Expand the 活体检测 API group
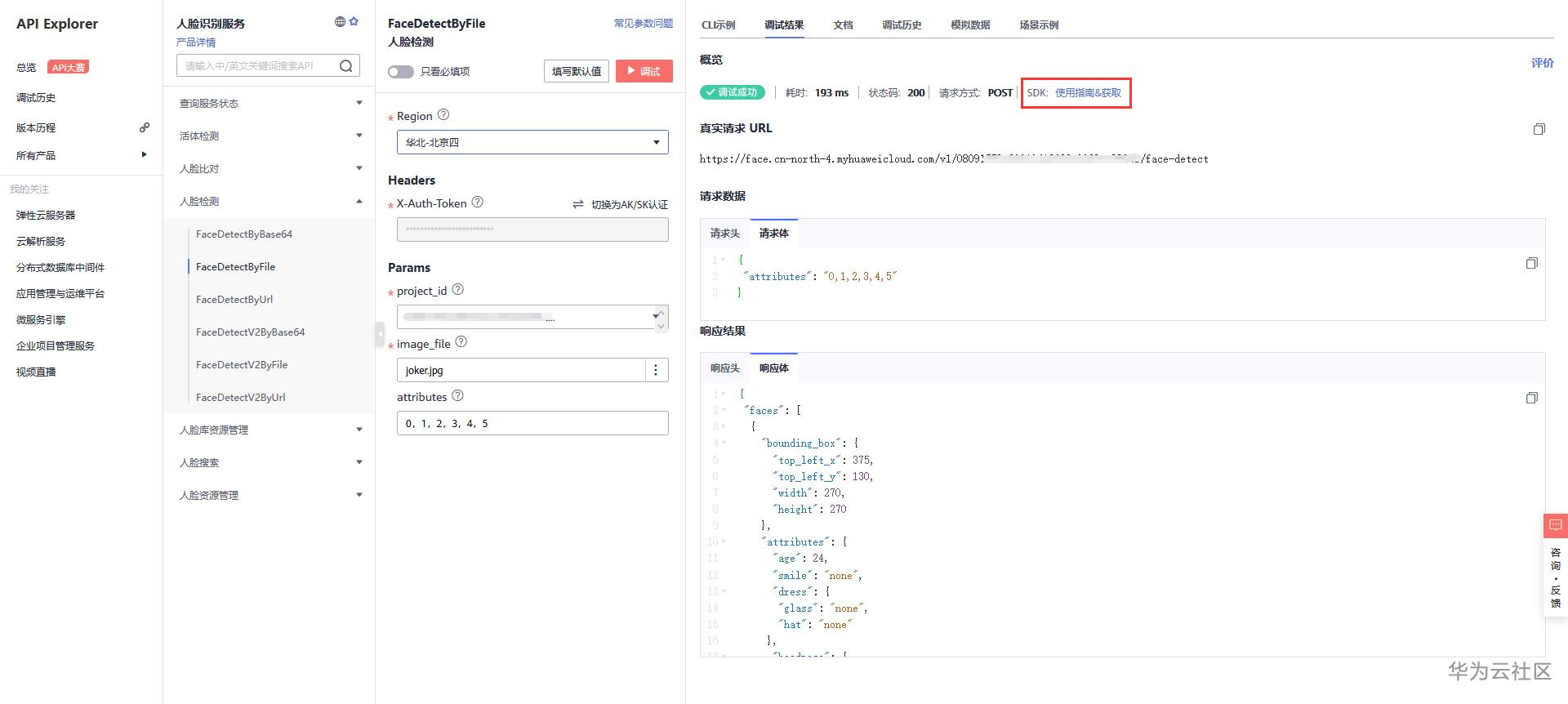 tap(359, 136)
